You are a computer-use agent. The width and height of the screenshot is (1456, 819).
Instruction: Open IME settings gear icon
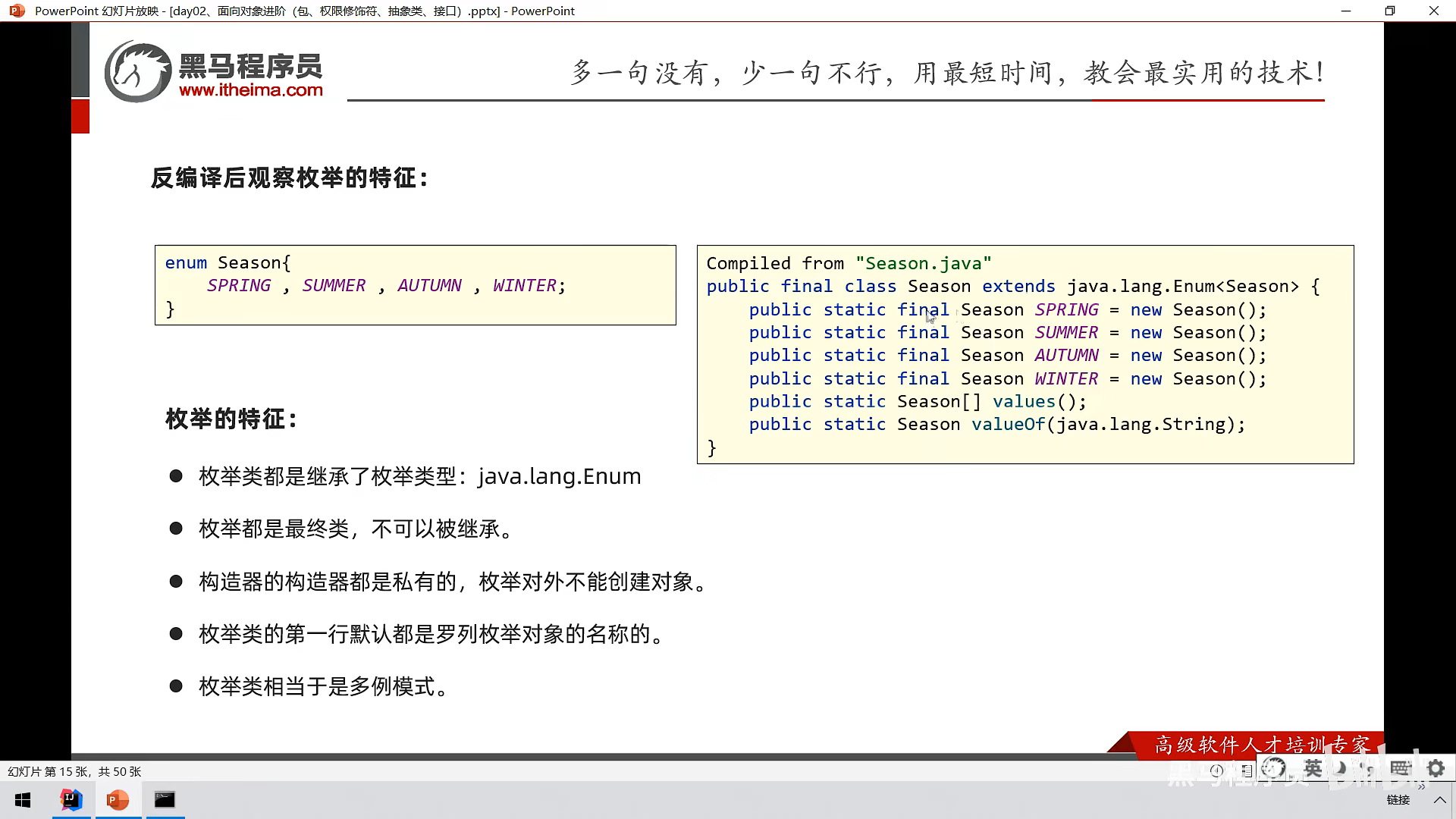(1436, 768)
